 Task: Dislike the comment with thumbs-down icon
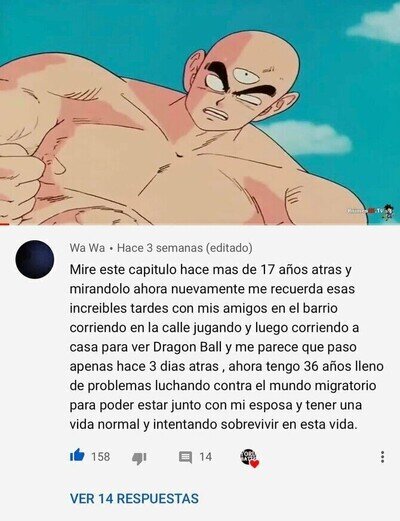point(139,458)
